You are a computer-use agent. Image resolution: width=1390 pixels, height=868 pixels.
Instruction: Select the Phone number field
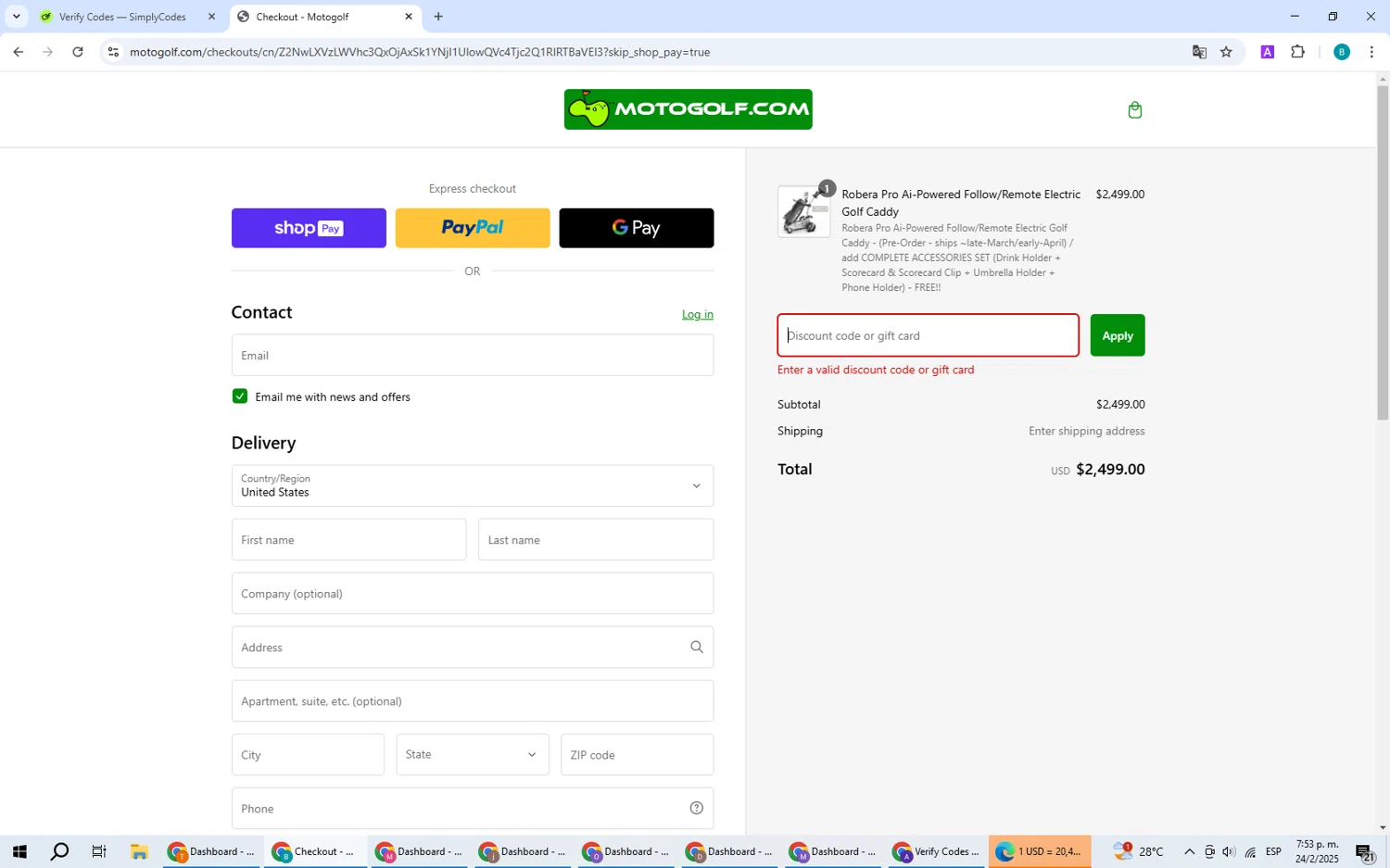[x=473, y=809]
